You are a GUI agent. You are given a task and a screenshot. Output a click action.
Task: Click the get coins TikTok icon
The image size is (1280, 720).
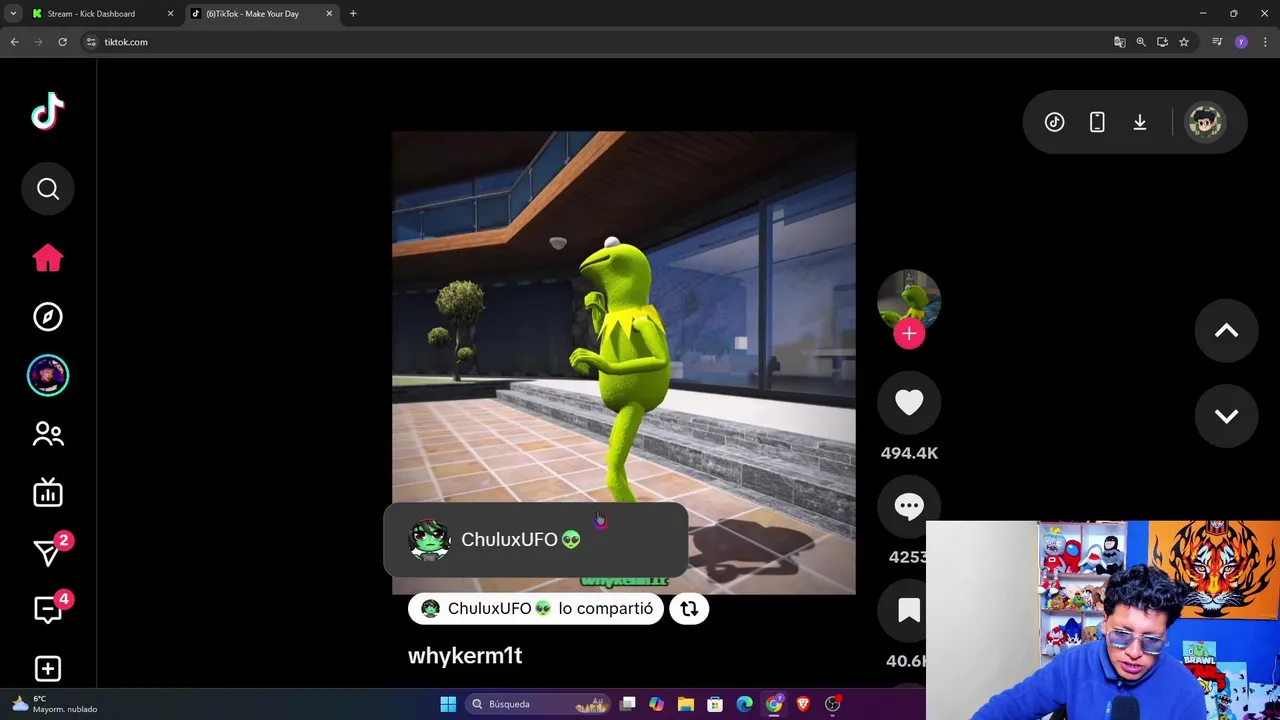[1054, 122]
